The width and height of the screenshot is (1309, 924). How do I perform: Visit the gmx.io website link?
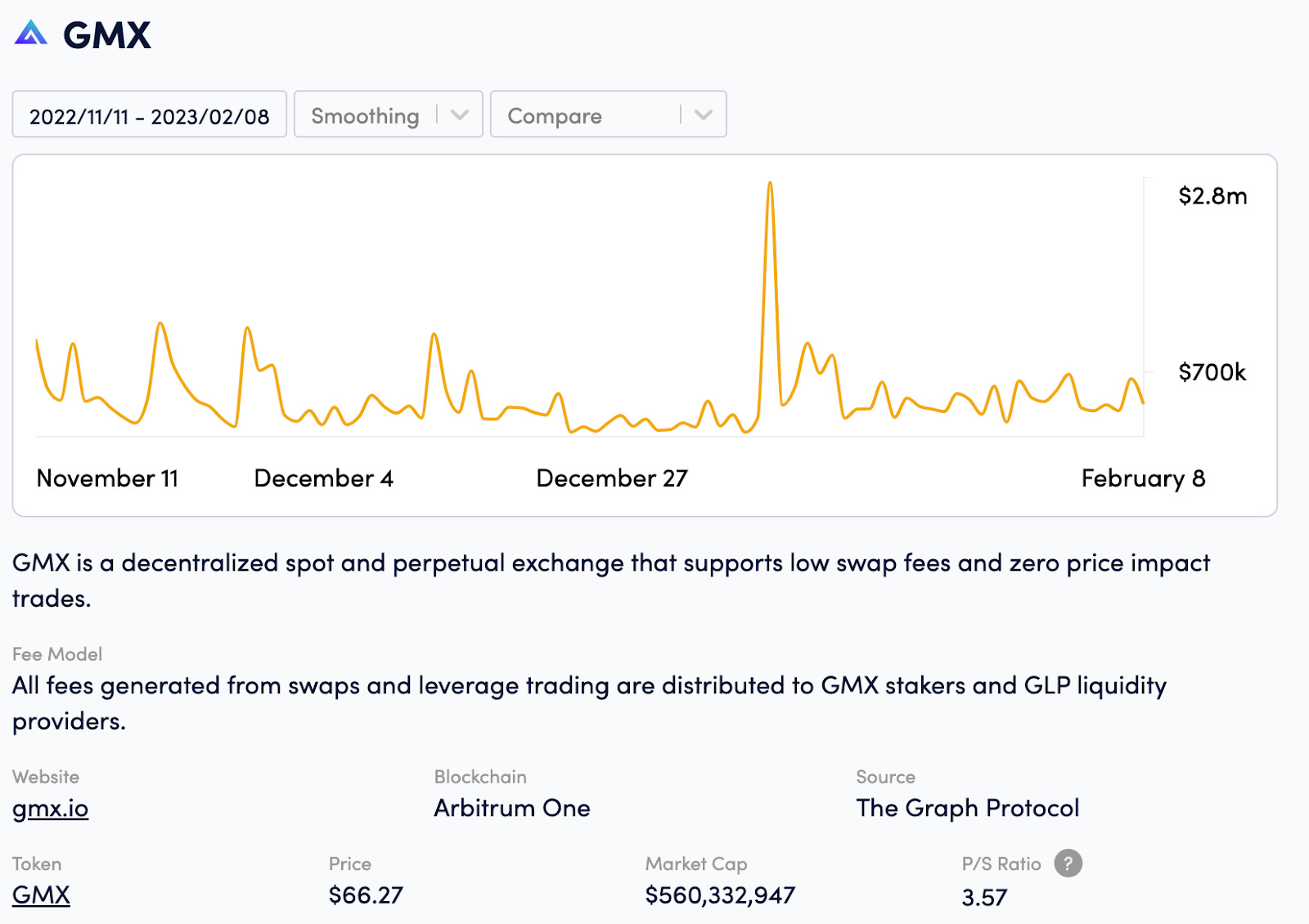coord(50,808)
